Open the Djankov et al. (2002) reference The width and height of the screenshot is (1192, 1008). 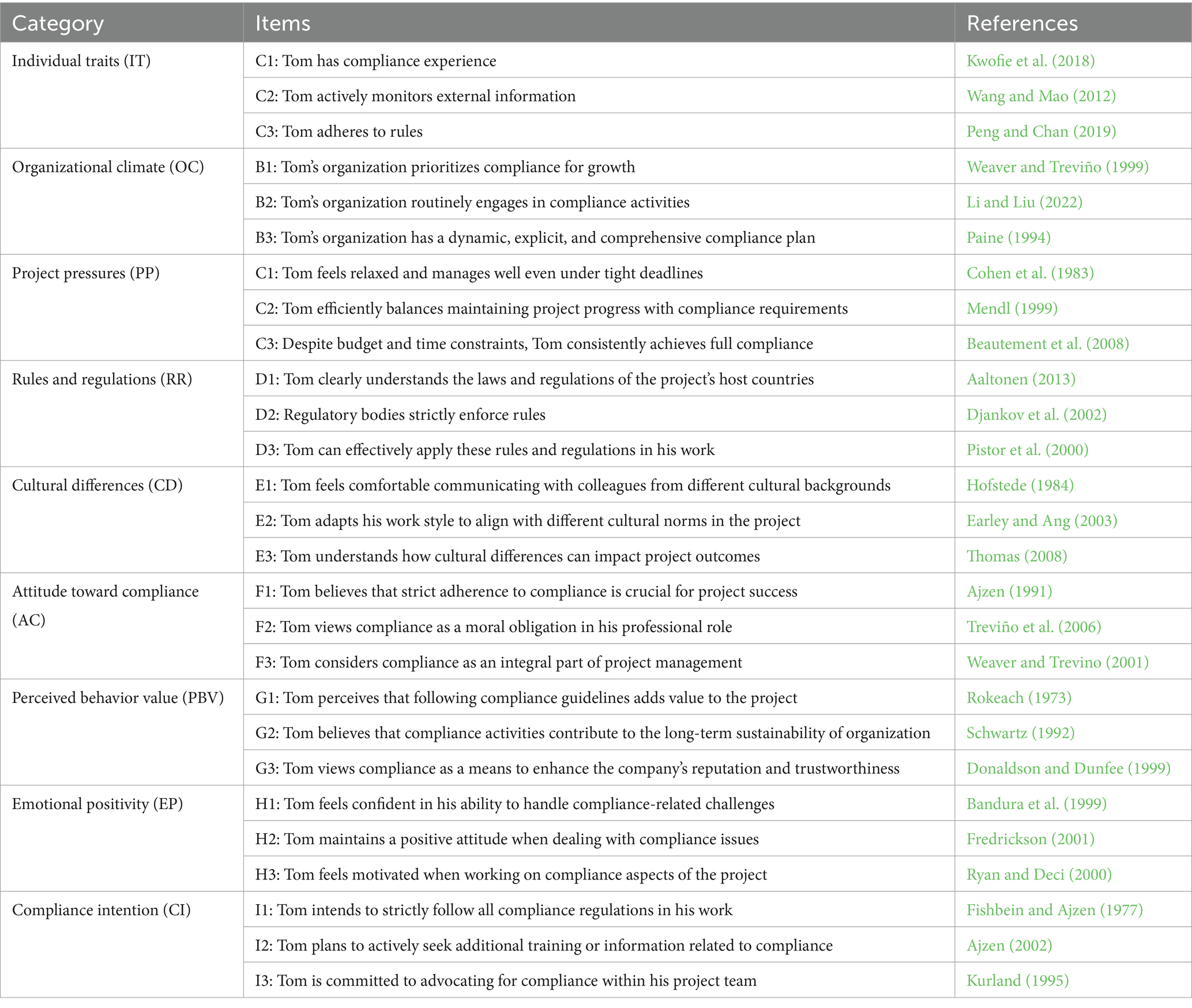coord(1036,415)
